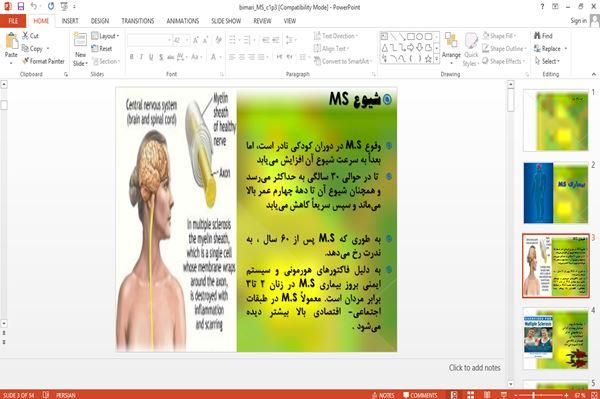
Task: Select slide 1 thumbnail
Action: pos(556,121)
